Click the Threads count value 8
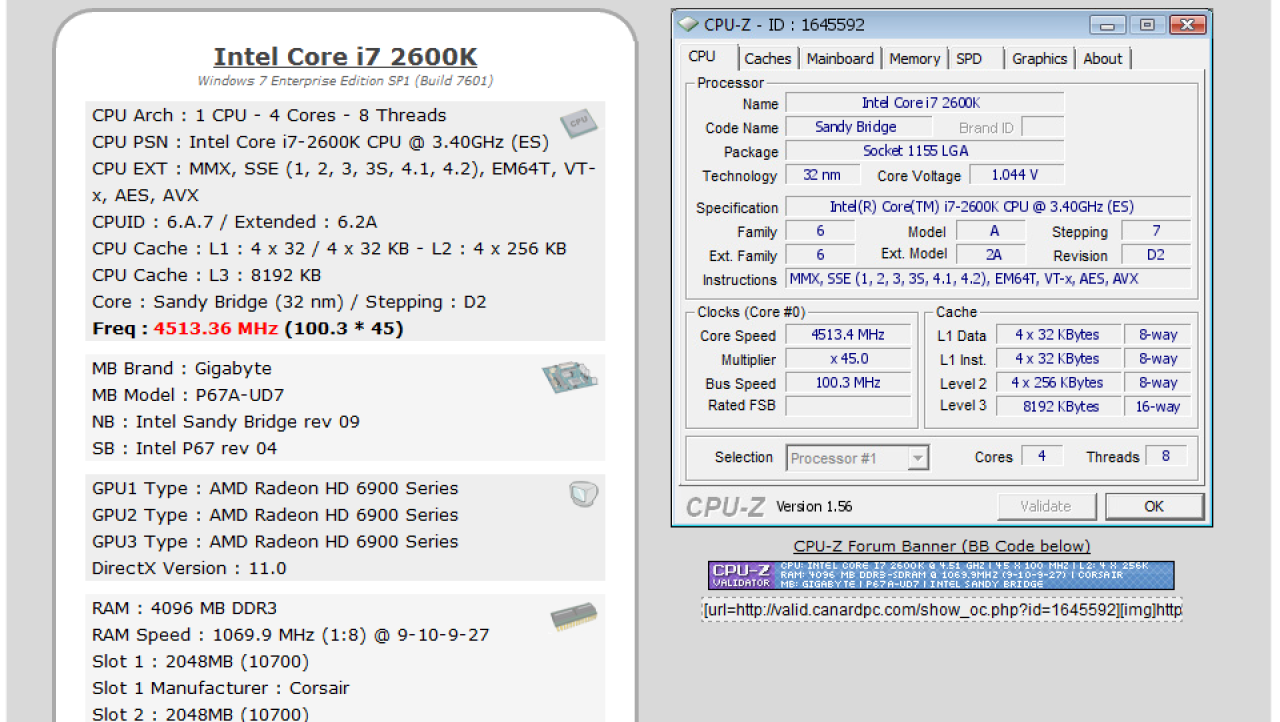The height and width of the screenshot is (722, 1280). click(1166, 456)
